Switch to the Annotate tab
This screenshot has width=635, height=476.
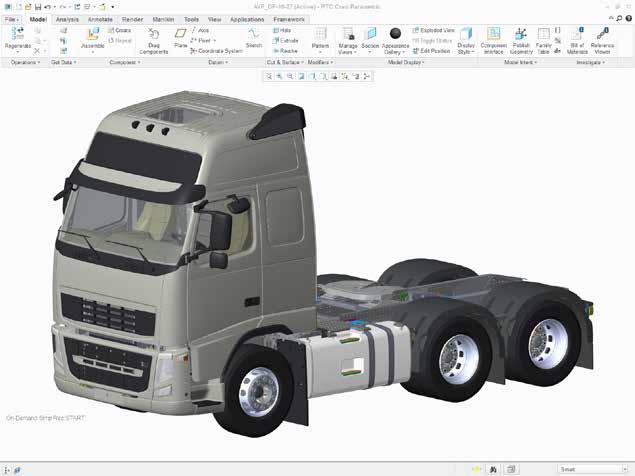[x=100, y=19]
